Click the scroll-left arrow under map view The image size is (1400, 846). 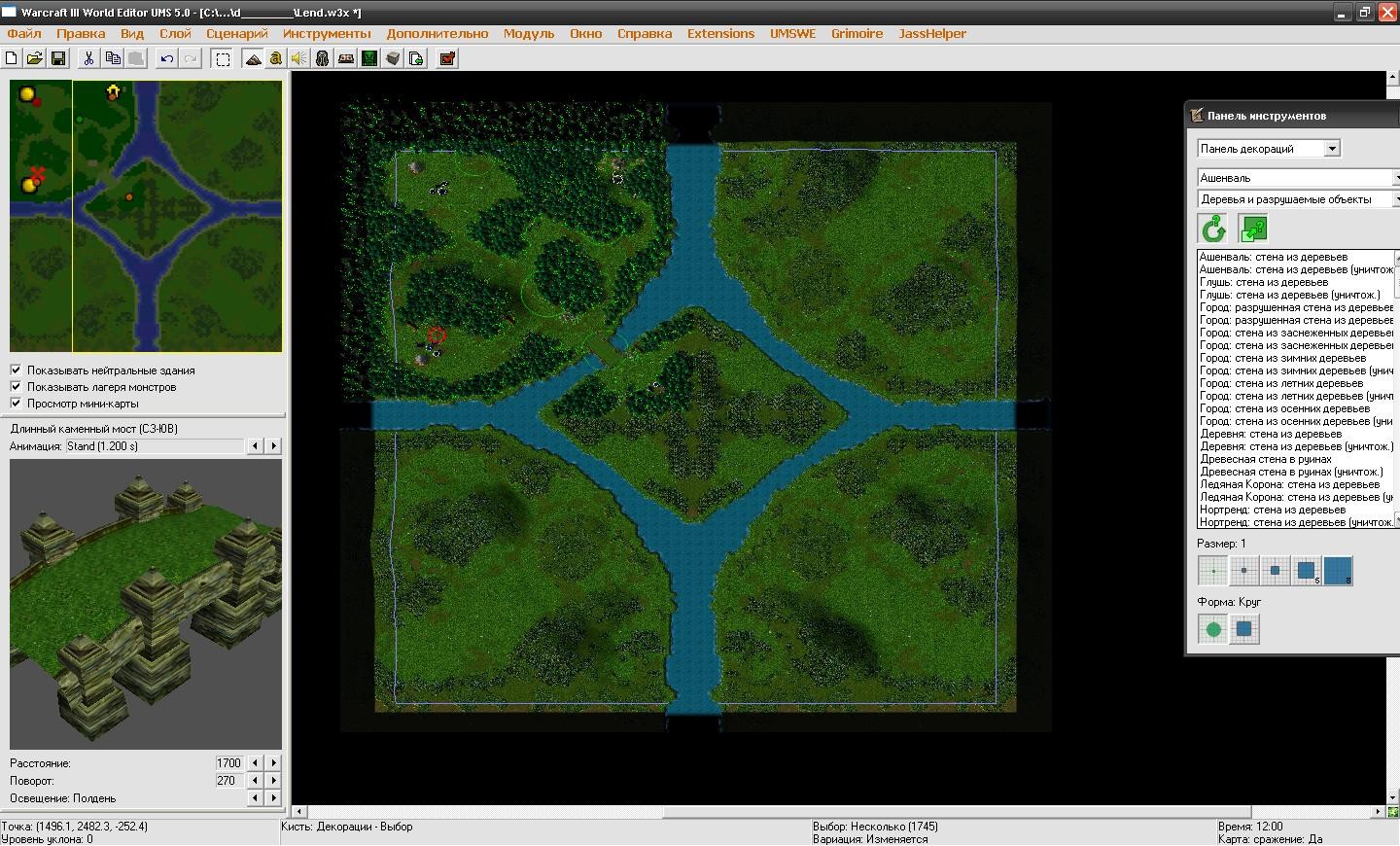click(x=299, y=811)
